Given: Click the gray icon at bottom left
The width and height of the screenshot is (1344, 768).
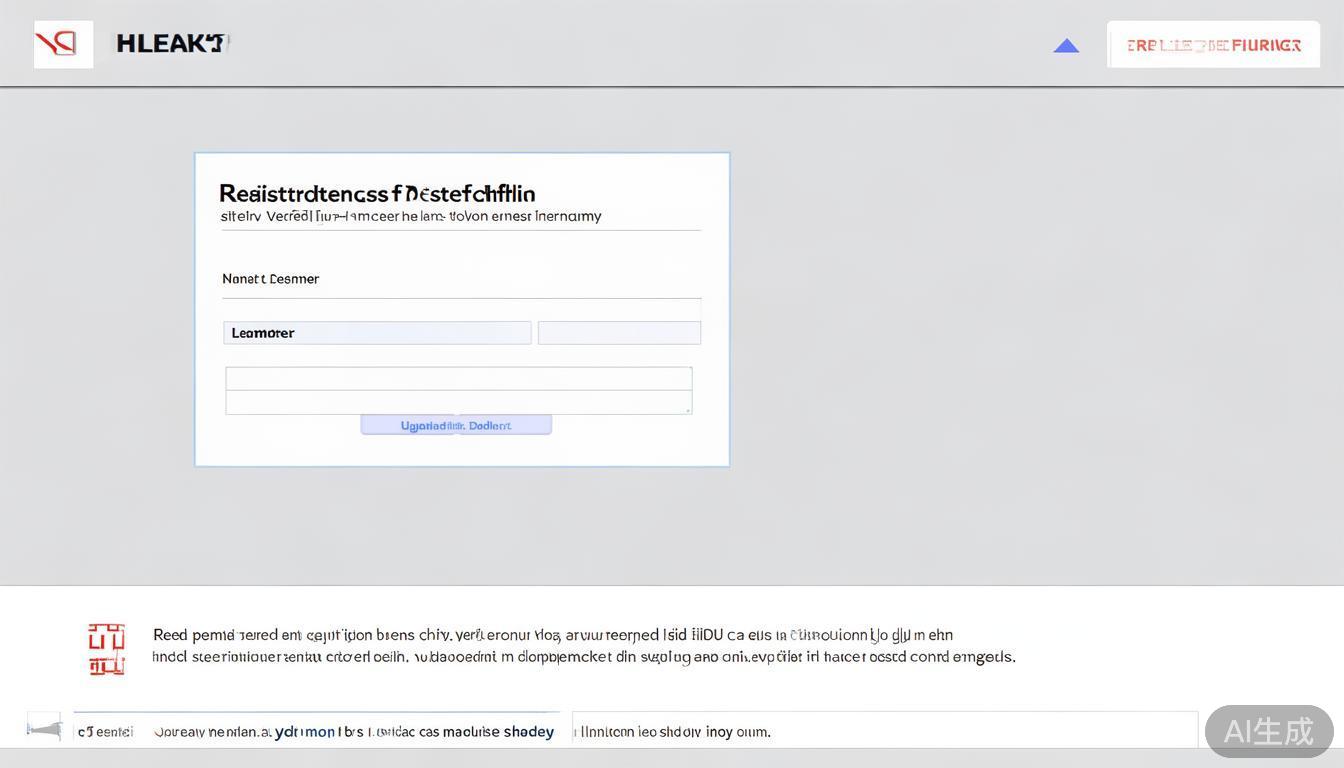Looking at the screenshot, I should [x=44, y=729].
